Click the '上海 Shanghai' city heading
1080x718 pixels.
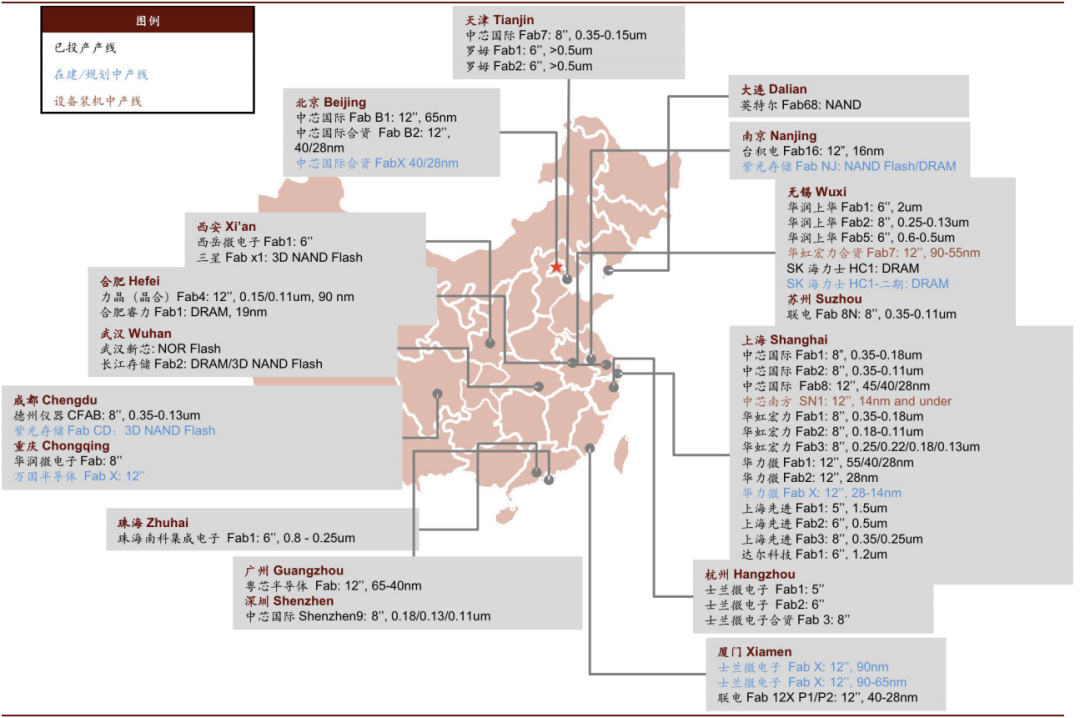785,340
